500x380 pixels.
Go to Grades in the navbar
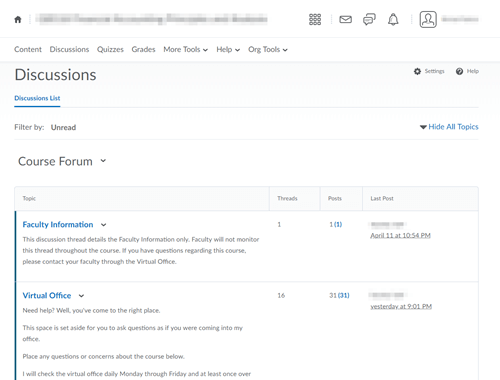point(143,49)
